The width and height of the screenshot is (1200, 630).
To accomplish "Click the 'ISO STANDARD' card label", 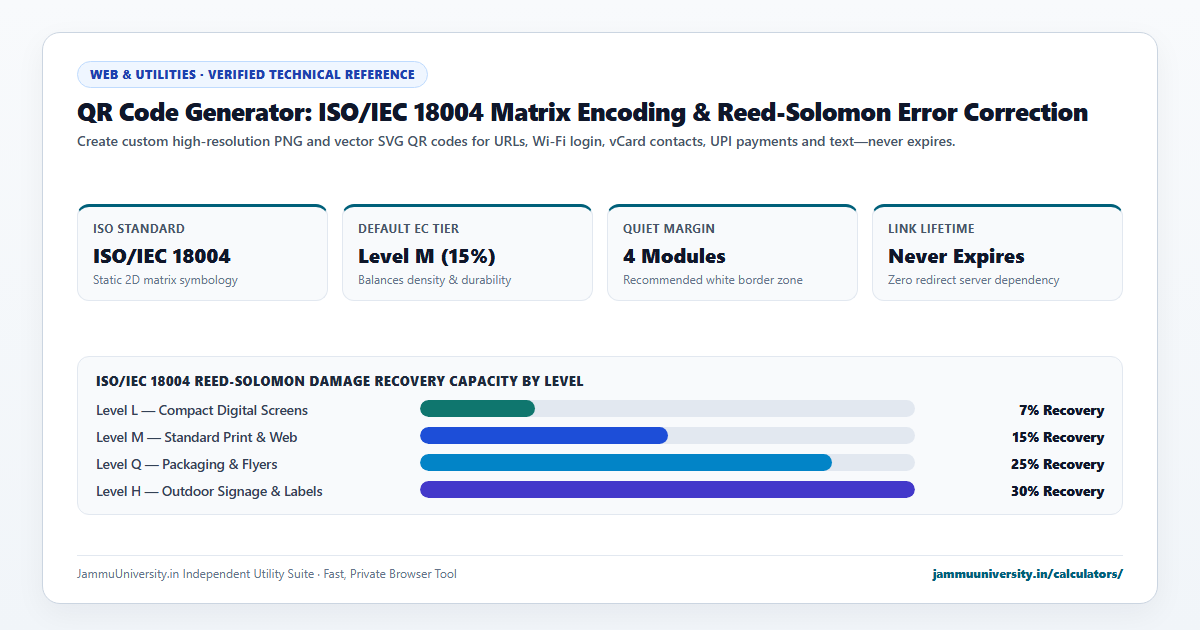I will (x=139, y=229).
